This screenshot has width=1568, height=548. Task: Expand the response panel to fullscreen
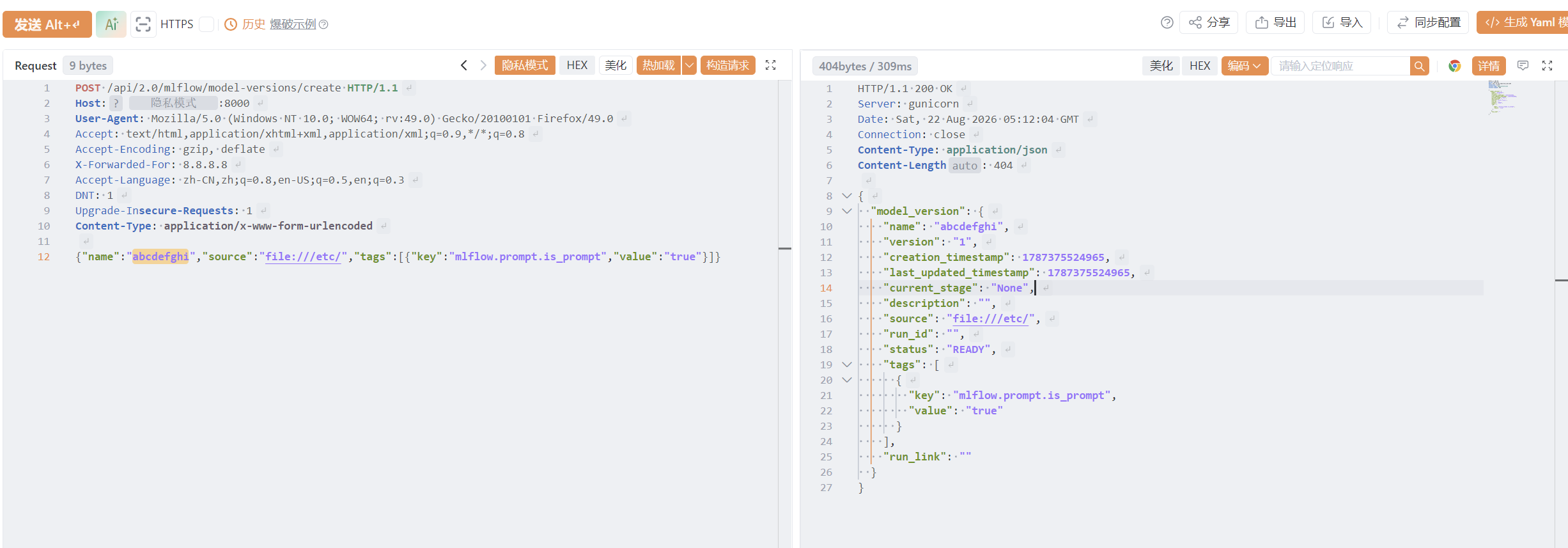tap(1548, 66)
